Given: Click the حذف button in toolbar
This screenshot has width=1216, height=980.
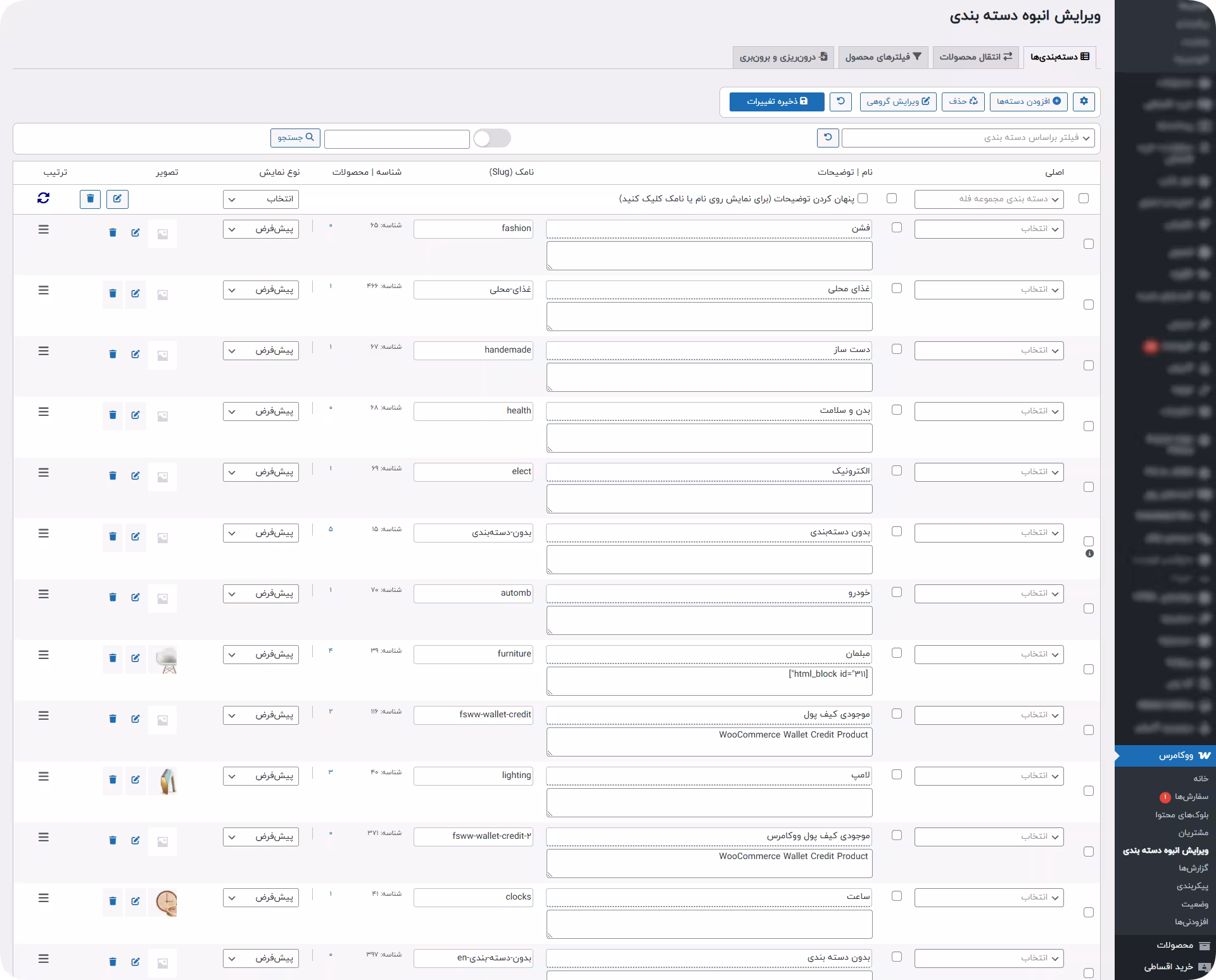Looking at the screenshot, I should click(963, 101).
